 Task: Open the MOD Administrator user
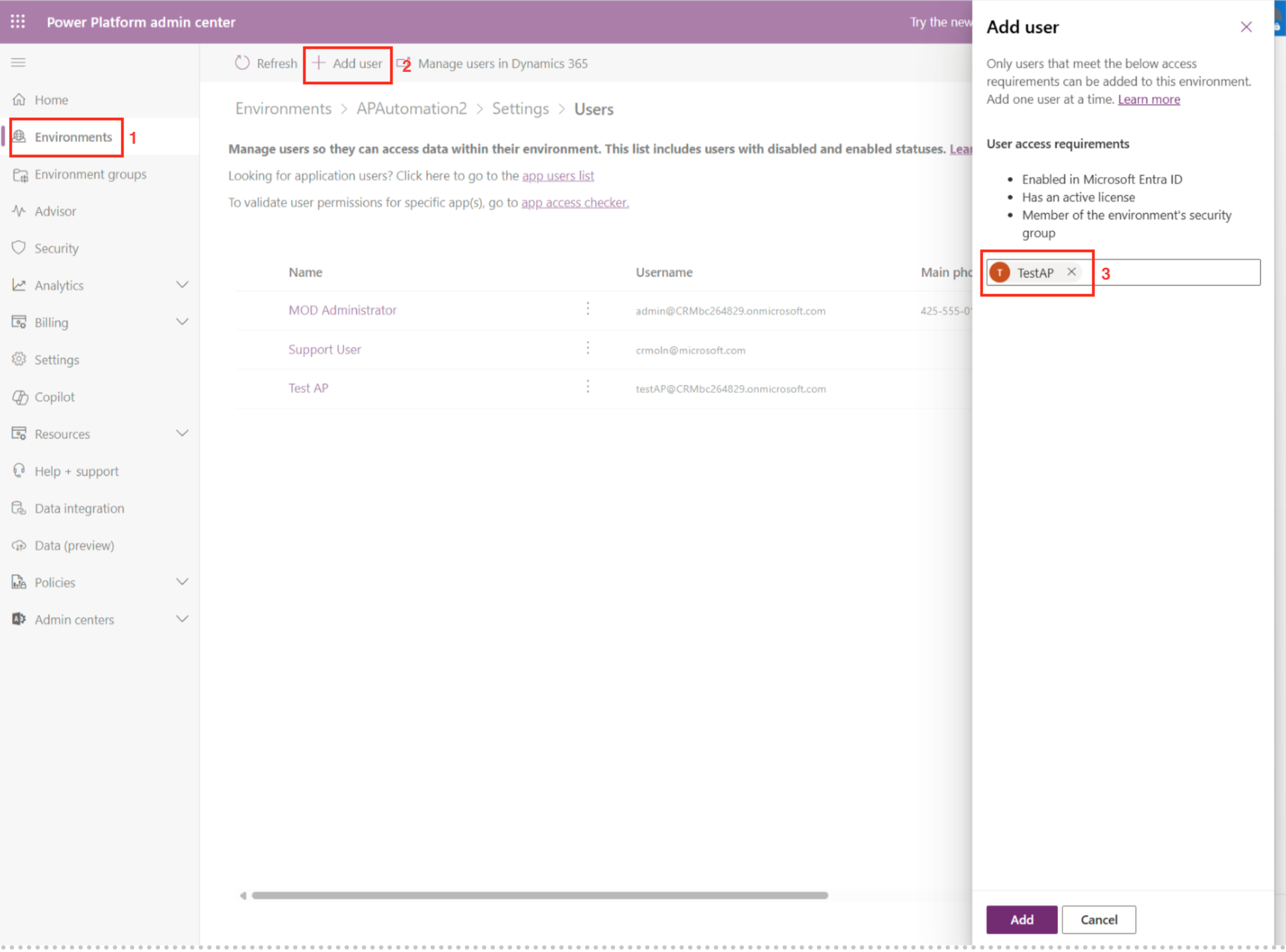(x=343, y=310)
